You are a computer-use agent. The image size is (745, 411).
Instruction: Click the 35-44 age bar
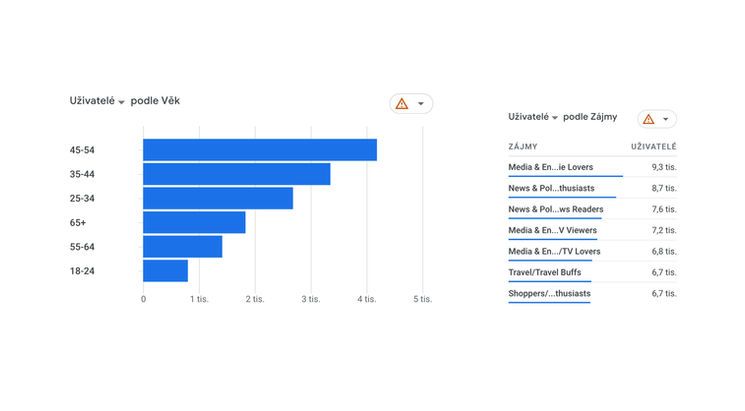click(x=236, y=174)
